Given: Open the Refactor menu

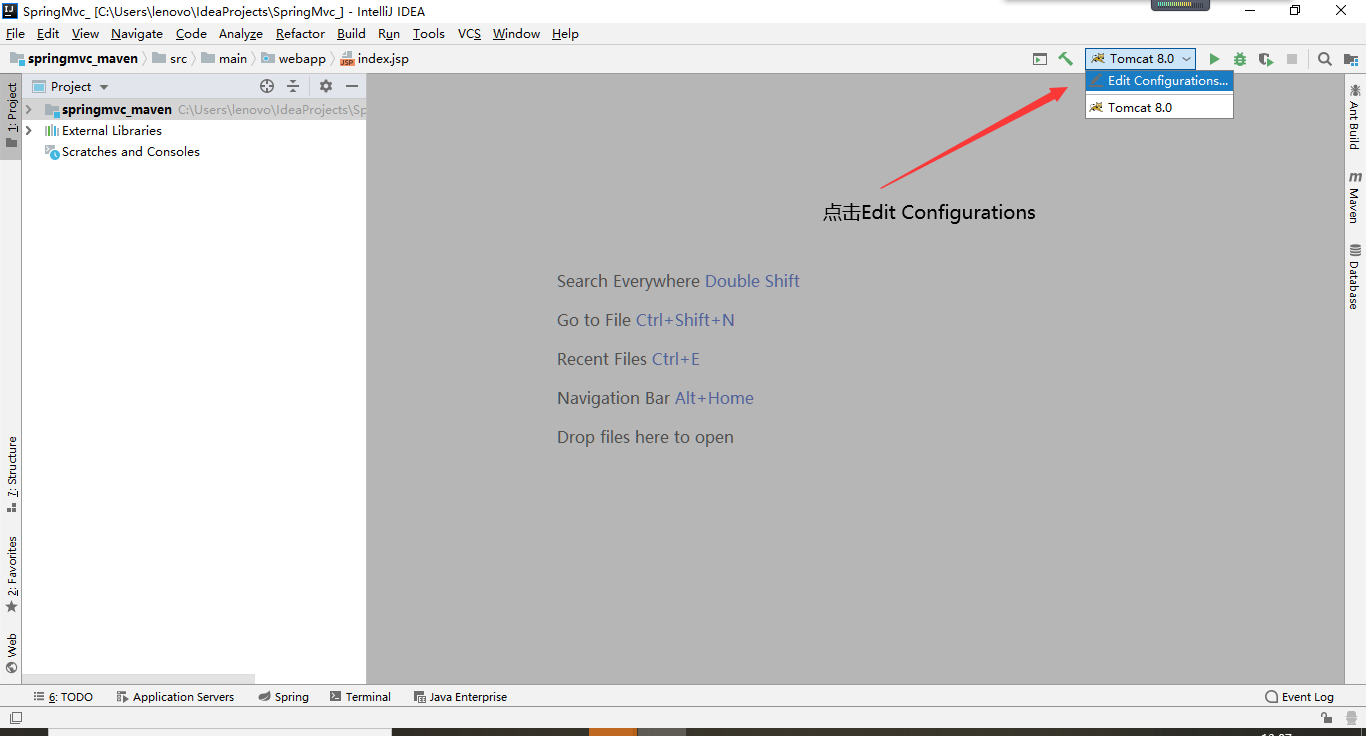Looking at the screenshot, I should 300,34.
